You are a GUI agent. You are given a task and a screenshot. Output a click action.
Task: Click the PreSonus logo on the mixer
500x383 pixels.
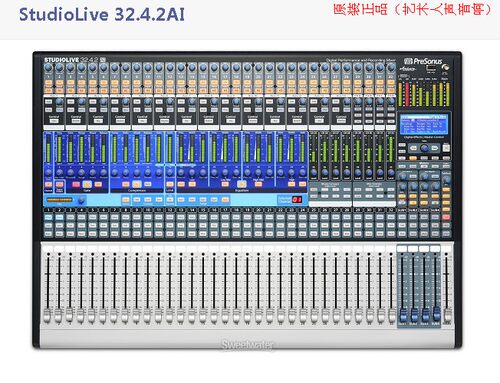423,61
